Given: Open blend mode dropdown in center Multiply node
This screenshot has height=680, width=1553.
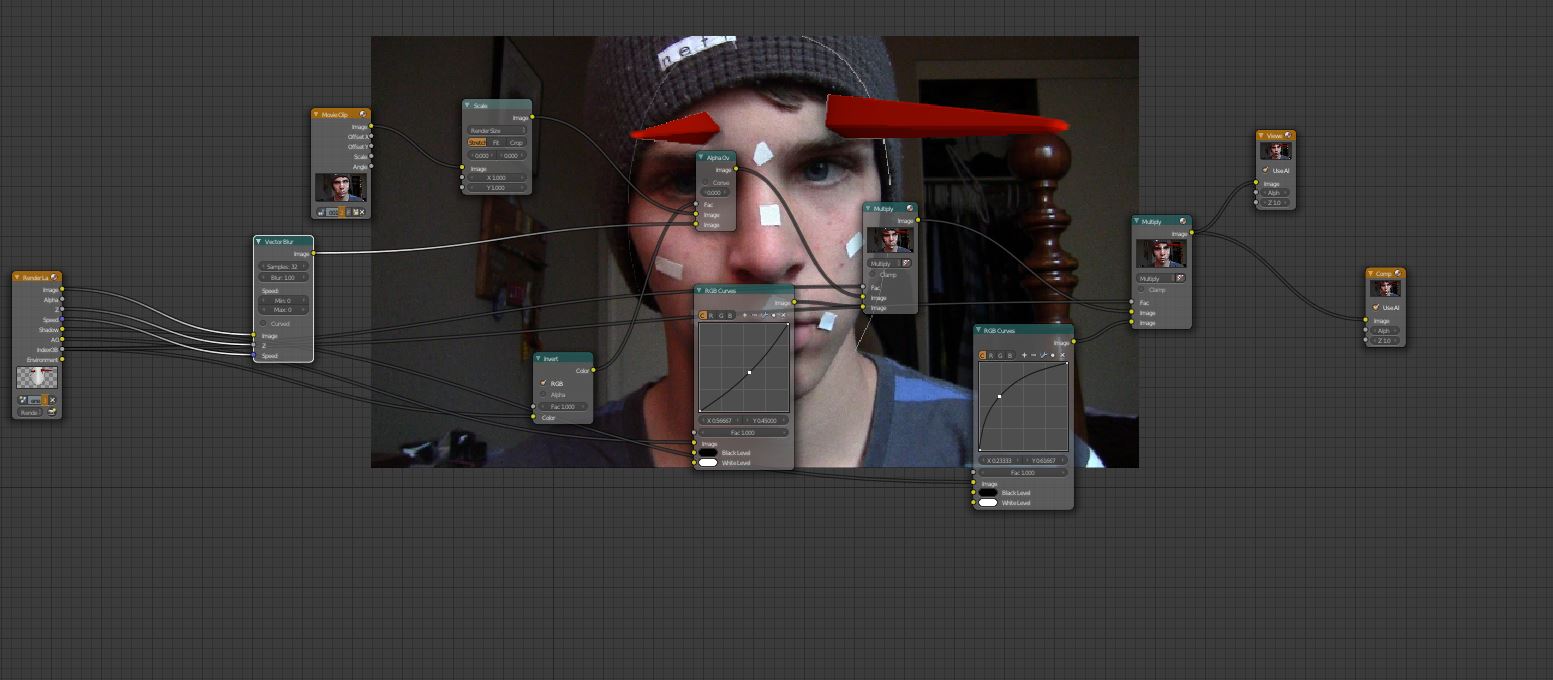Looking at the screenshot, I should [x=885, y=263].
